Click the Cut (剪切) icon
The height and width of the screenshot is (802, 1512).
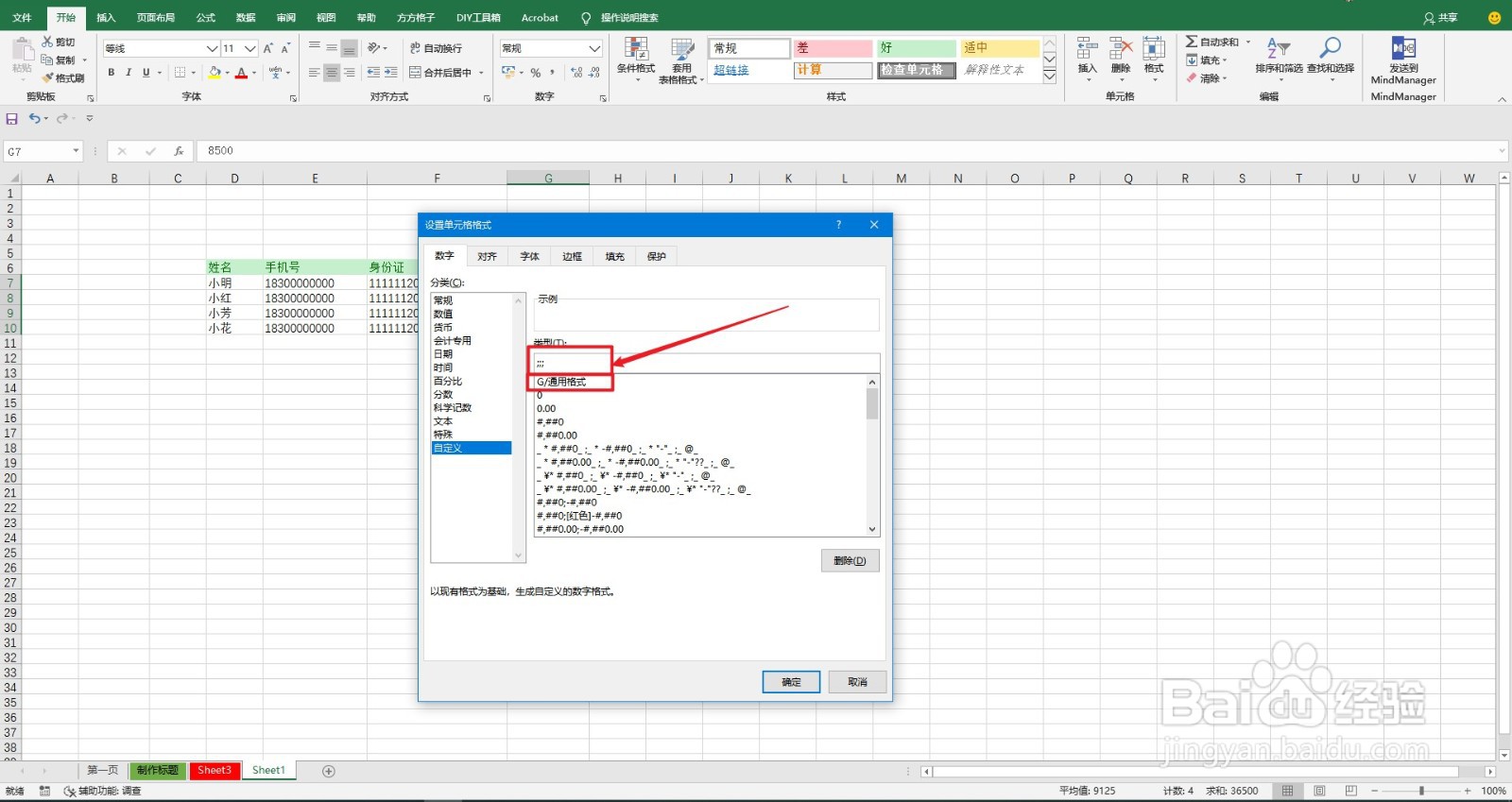point(47,43)
